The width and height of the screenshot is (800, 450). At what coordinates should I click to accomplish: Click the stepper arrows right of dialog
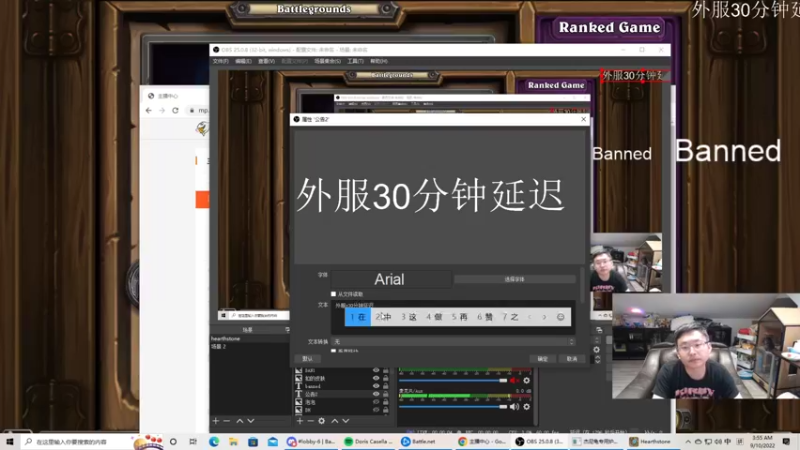597,359
